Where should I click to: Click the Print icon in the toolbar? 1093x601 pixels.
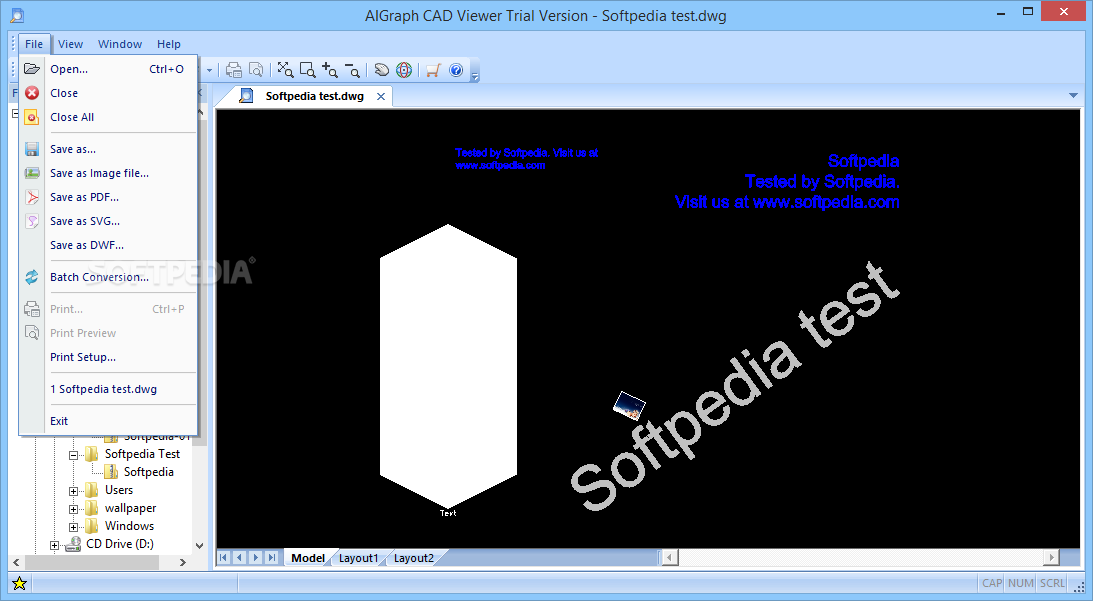pos(234,70)
